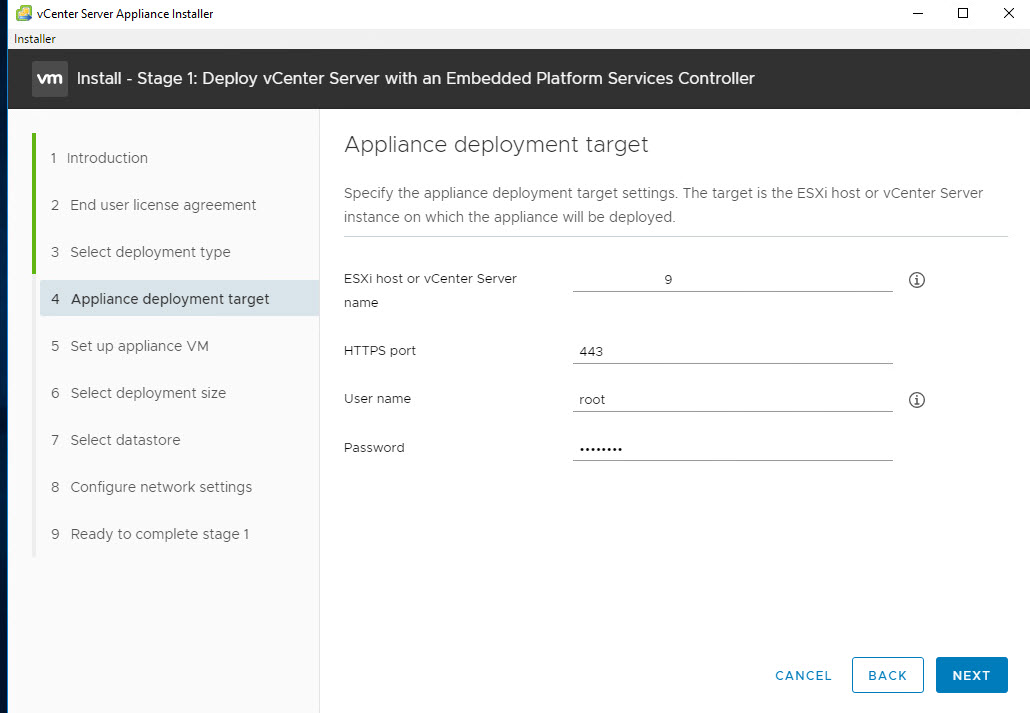Click Ready to complete stage 1 step

point(160,534)
